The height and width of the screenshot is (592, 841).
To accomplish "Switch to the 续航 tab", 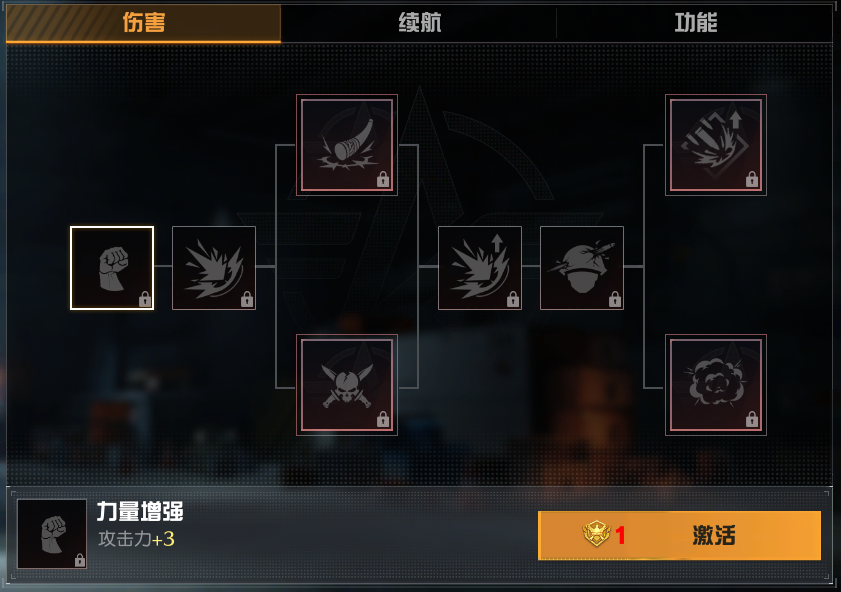I will click(x=419, y=23).
